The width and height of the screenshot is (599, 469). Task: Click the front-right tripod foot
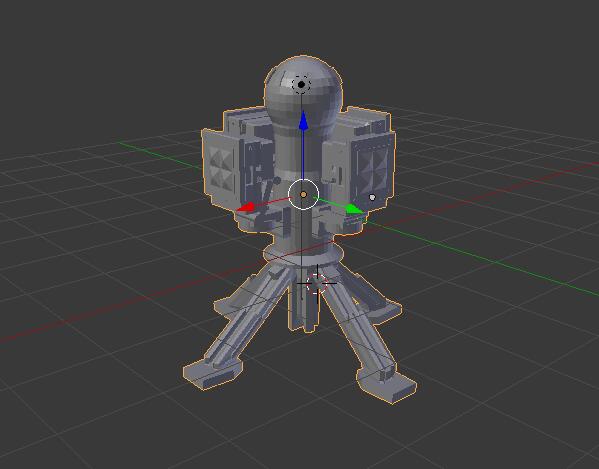(388, 383)
